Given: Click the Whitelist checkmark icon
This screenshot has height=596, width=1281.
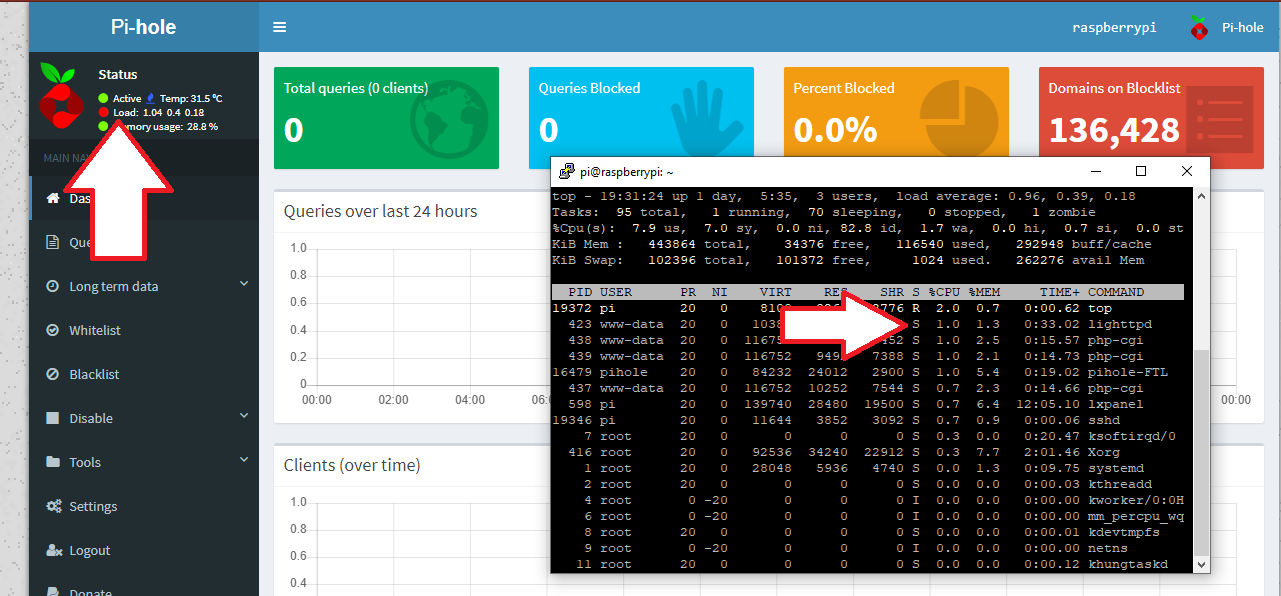Looking at the screenshot, I should (x=53, y=330).
